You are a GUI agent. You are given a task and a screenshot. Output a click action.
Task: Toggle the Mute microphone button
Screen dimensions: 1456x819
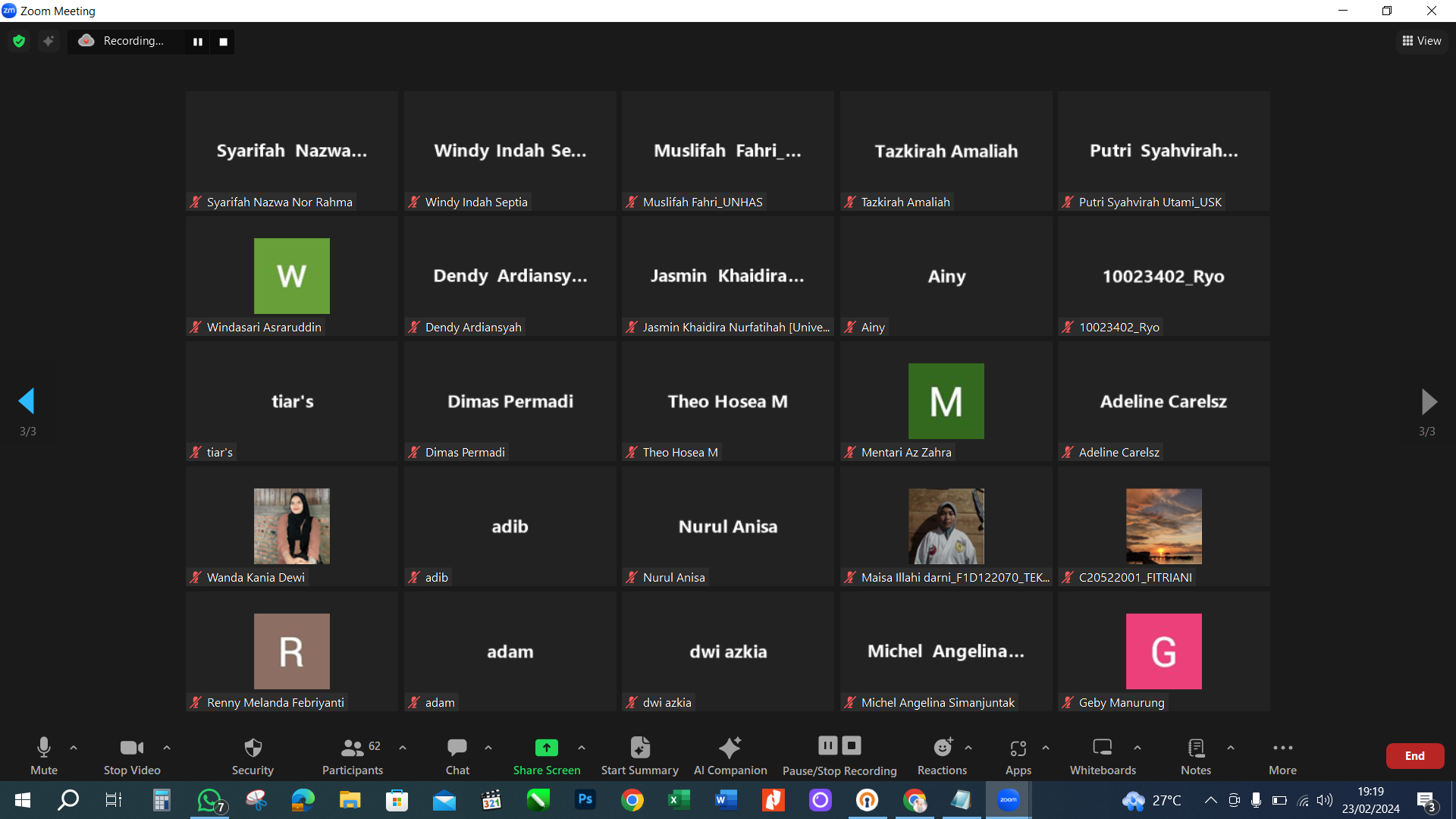coord(44,748)
